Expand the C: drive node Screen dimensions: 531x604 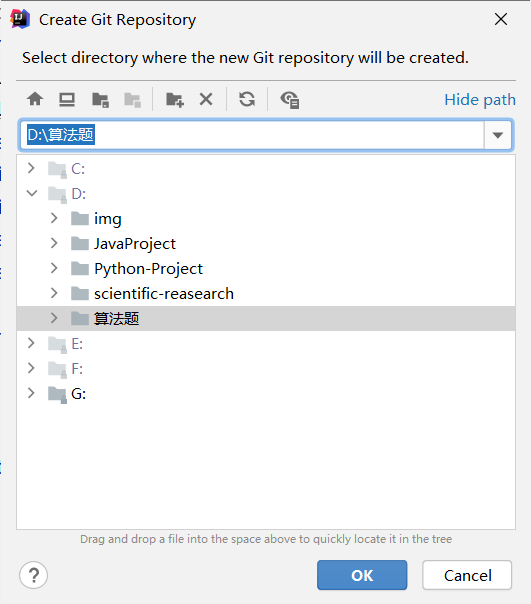[x=31, y=168]
